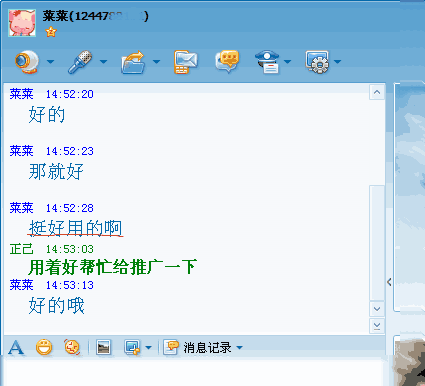Image resolution: width=425 pixels, height=386 pixels.
Task: Start a voice call with microphone icon
Action: [80, 62]
